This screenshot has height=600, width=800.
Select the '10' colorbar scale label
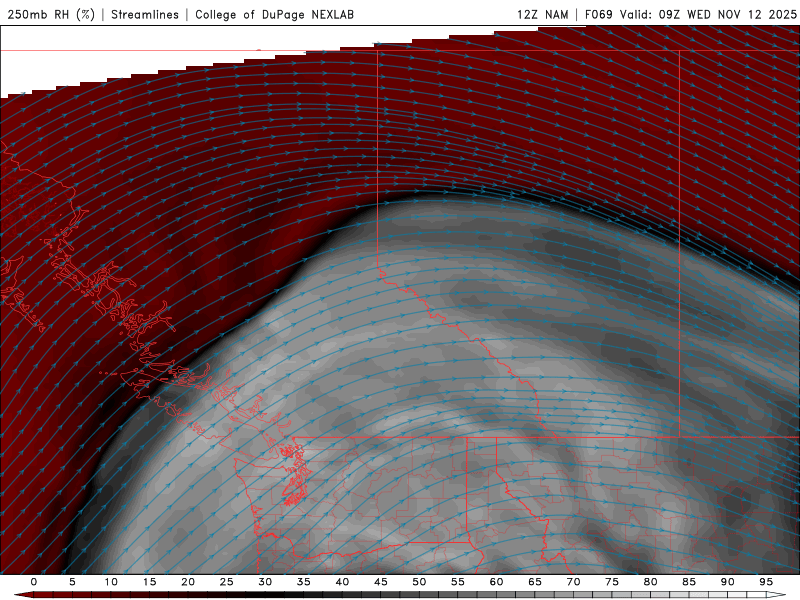(111, 582)
